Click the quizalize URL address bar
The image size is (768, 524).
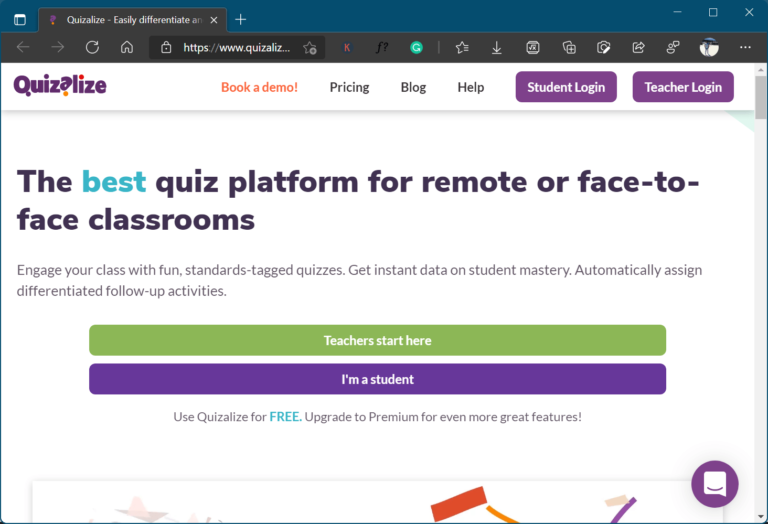point(237,48)
